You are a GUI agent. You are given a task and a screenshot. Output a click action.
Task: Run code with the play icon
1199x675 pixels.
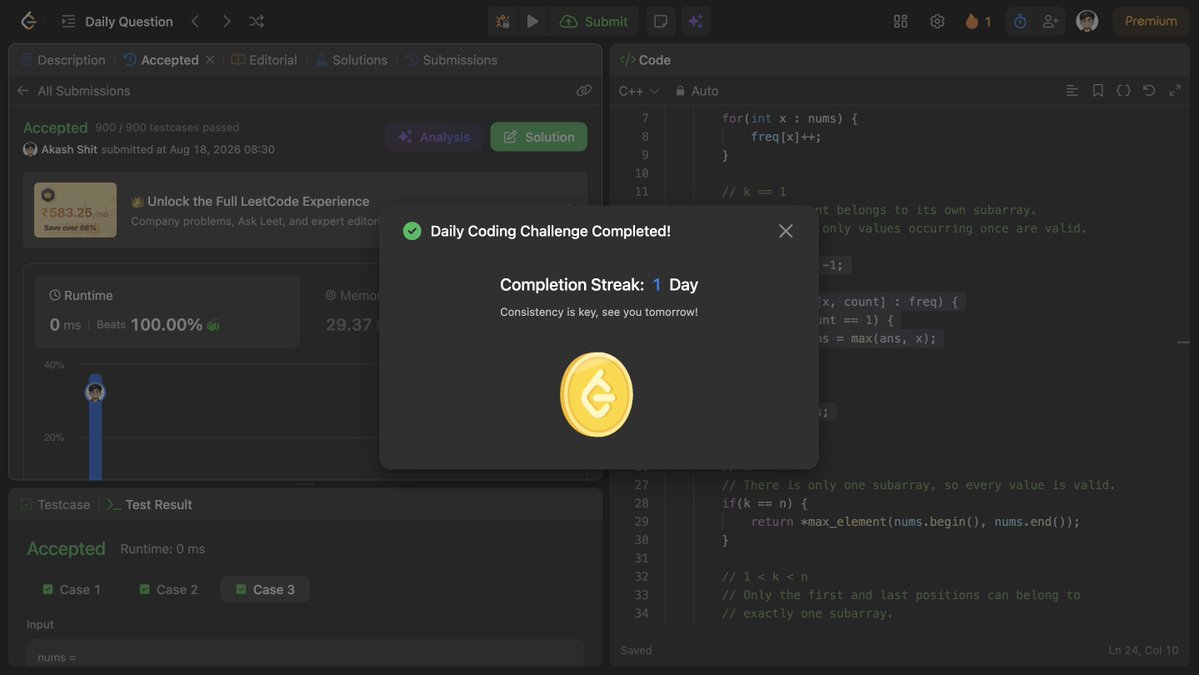(x=533, y=21)
